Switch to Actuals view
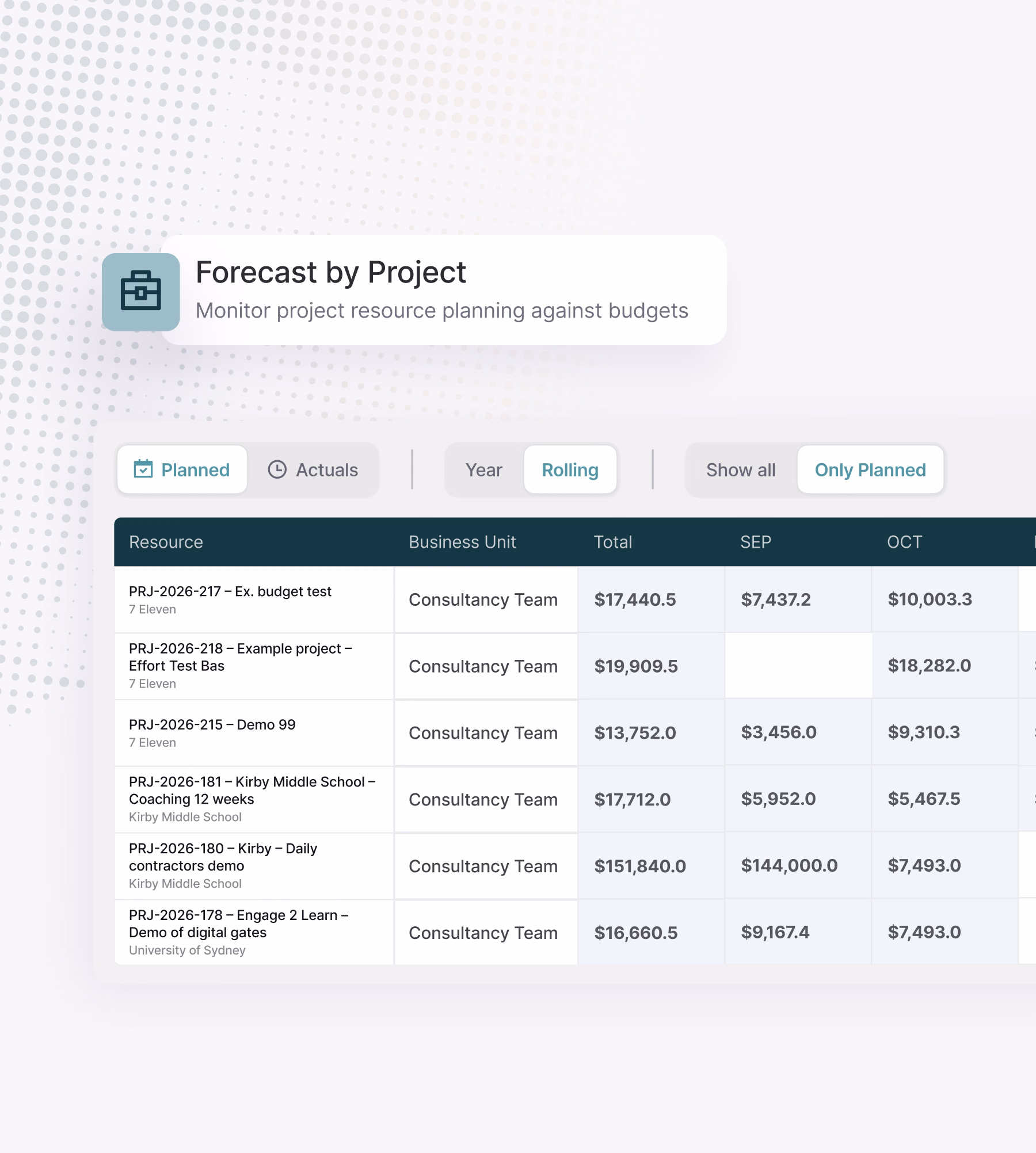Image resolution: width=1036 pixels, height=1153 pixels. pyautogui.click(x=313, y=469)
